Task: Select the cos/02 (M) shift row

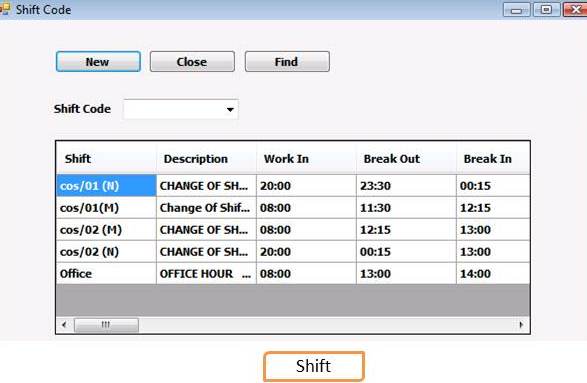Action: 293,230
